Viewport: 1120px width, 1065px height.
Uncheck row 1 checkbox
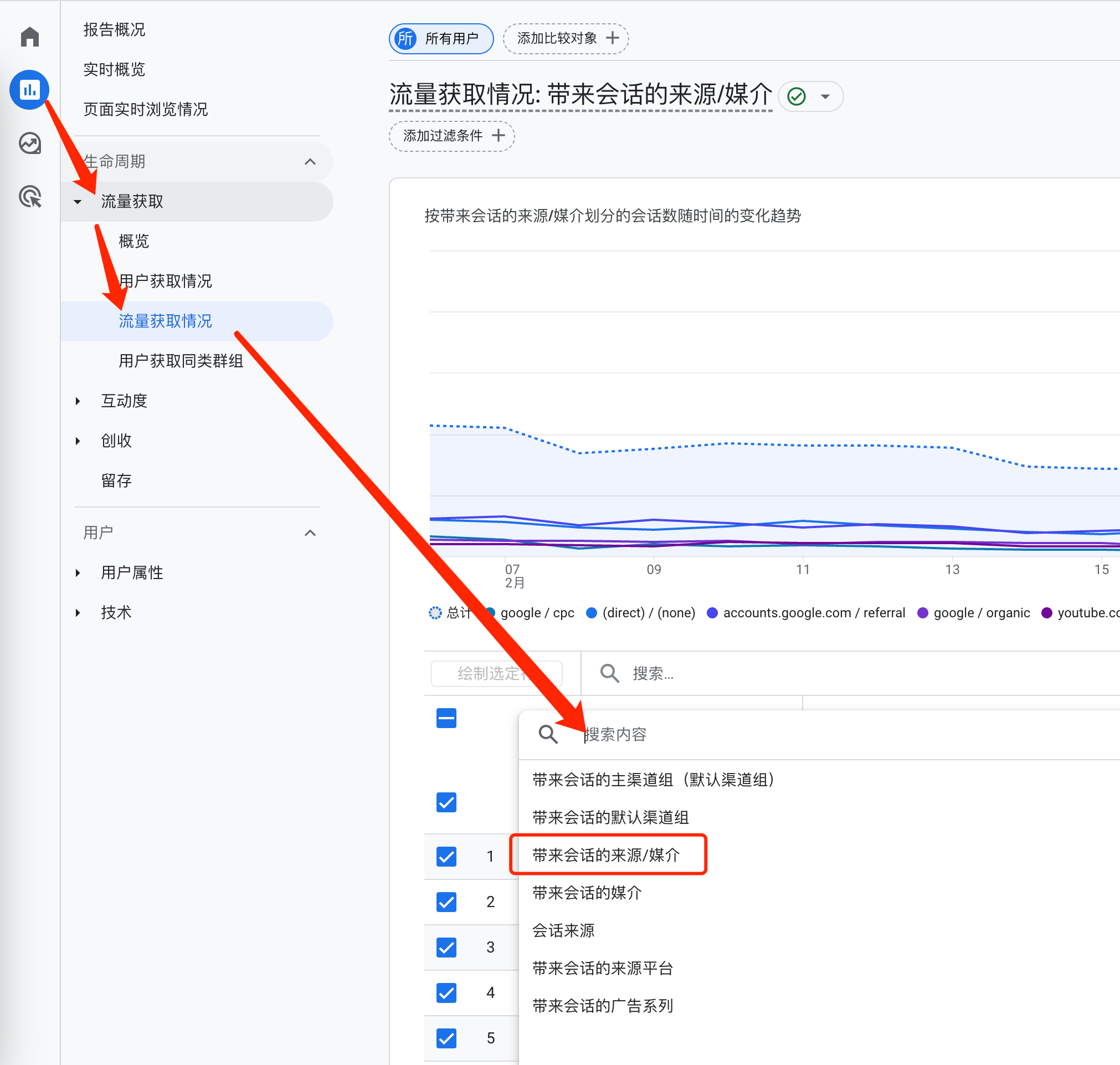point(446,857)
